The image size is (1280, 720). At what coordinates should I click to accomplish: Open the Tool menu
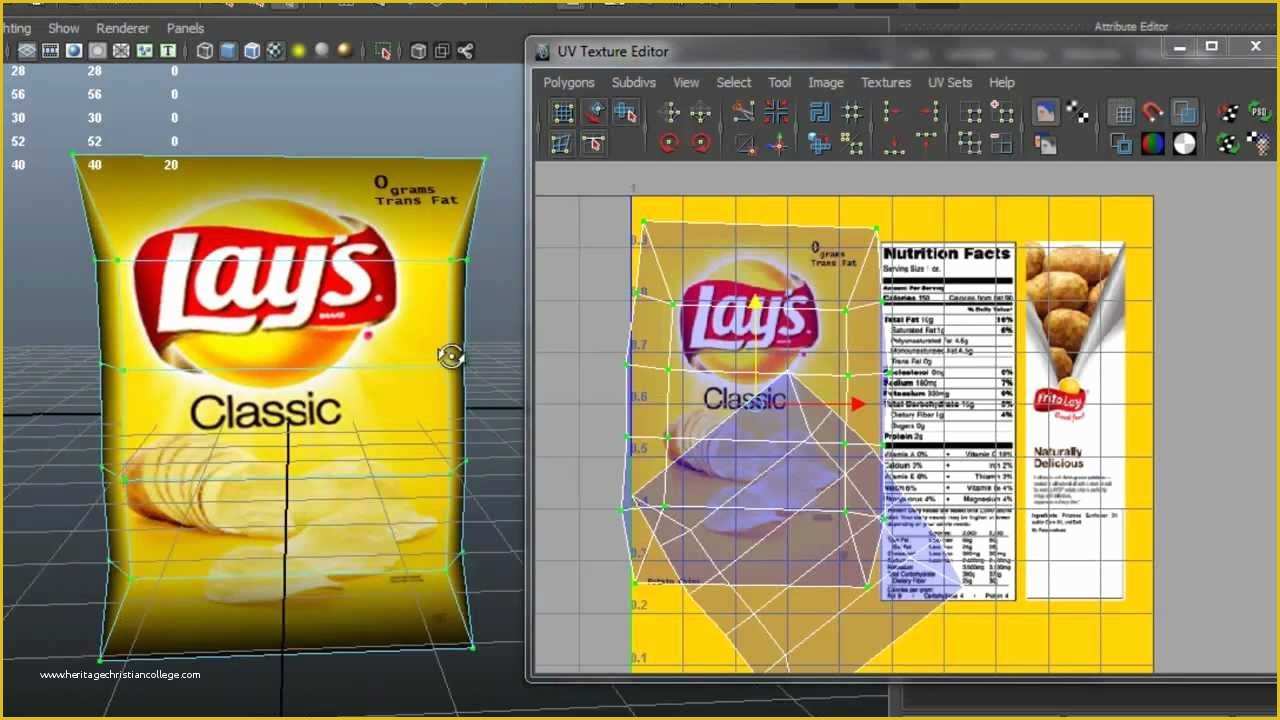(x=779, y=82)
